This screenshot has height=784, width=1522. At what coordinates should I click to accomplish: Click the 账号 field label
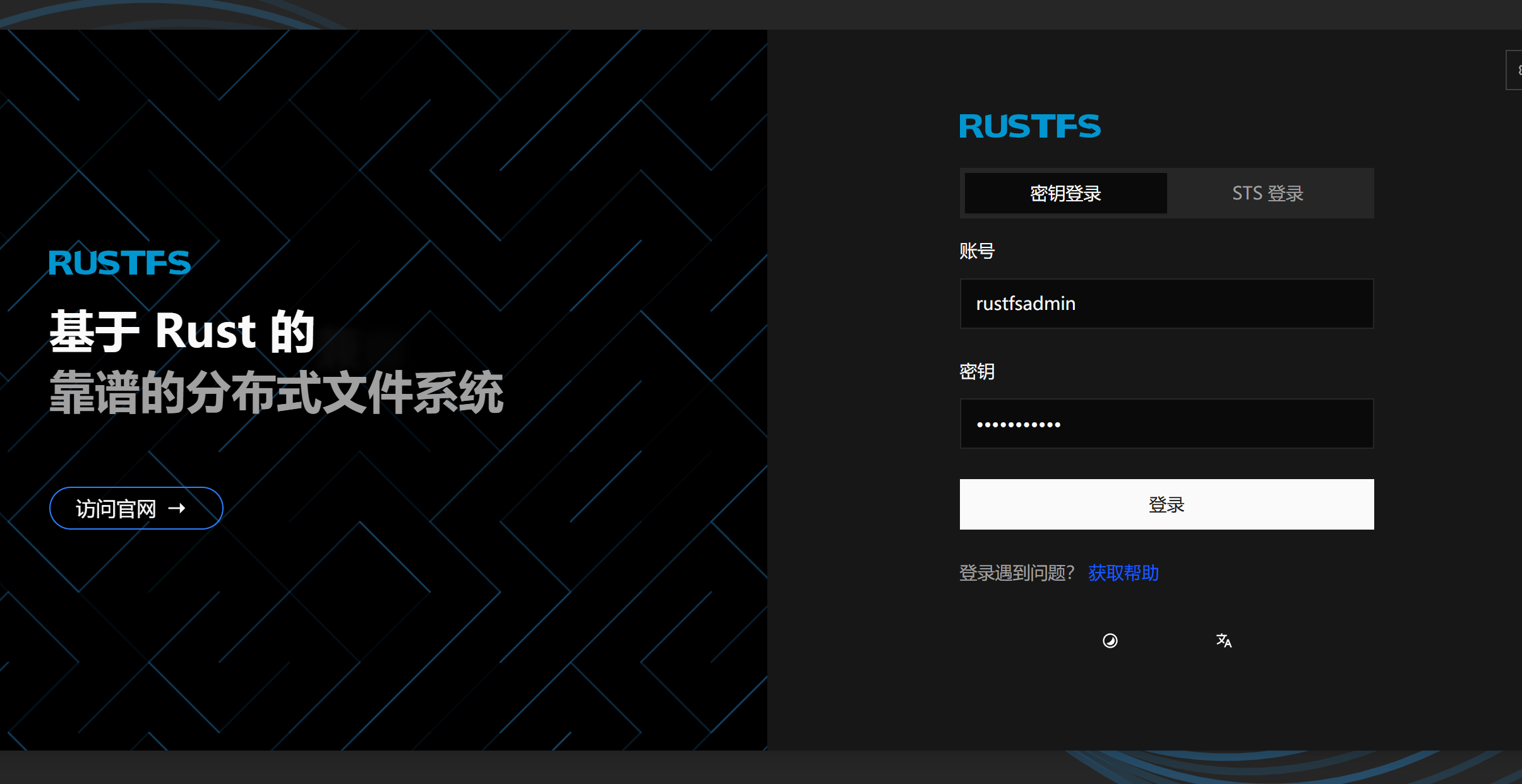coord(976,251)
